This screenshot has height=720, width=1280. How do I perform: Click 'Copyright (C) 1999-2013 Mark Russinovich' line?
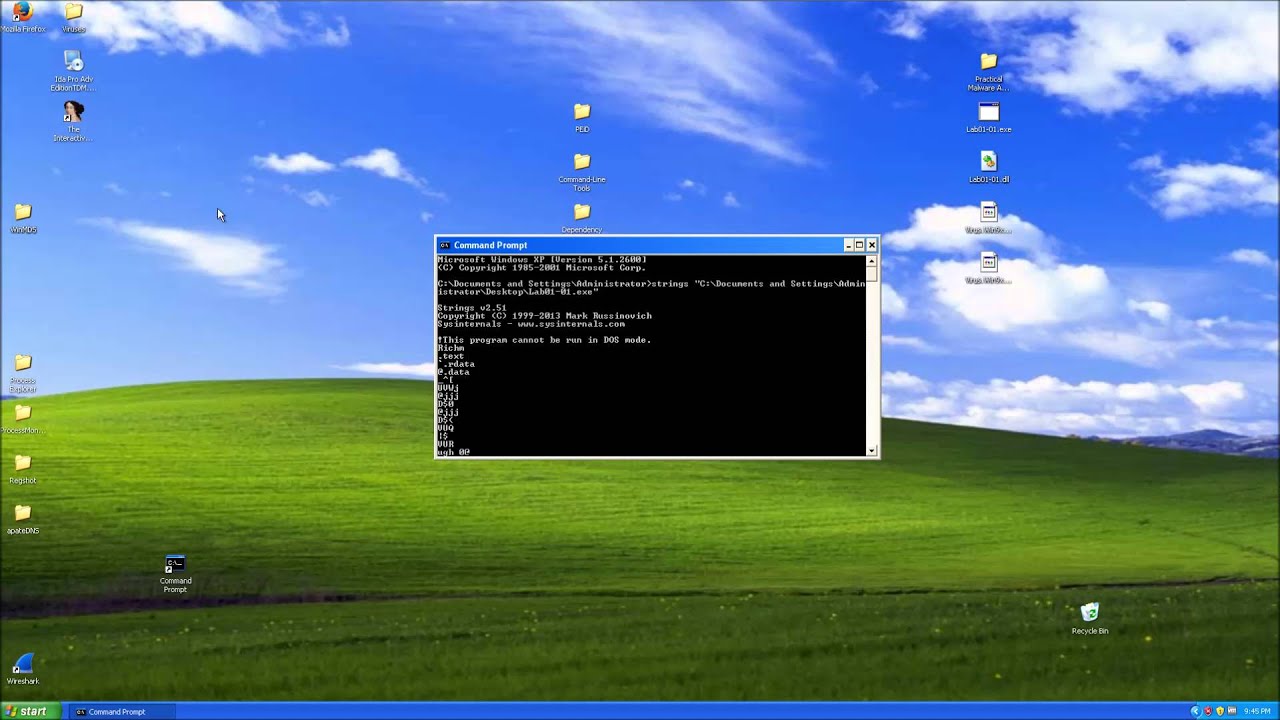(x=544, y=316)
